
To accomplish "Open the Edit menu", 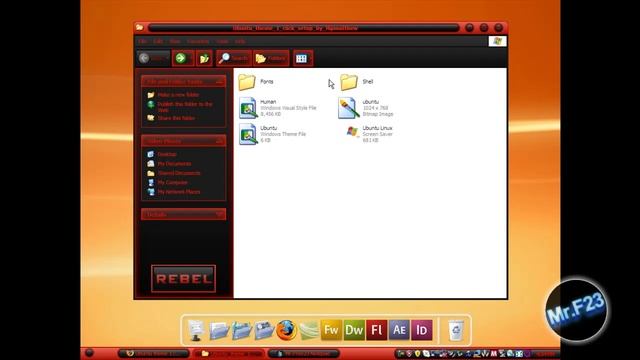I will (158, 41).
